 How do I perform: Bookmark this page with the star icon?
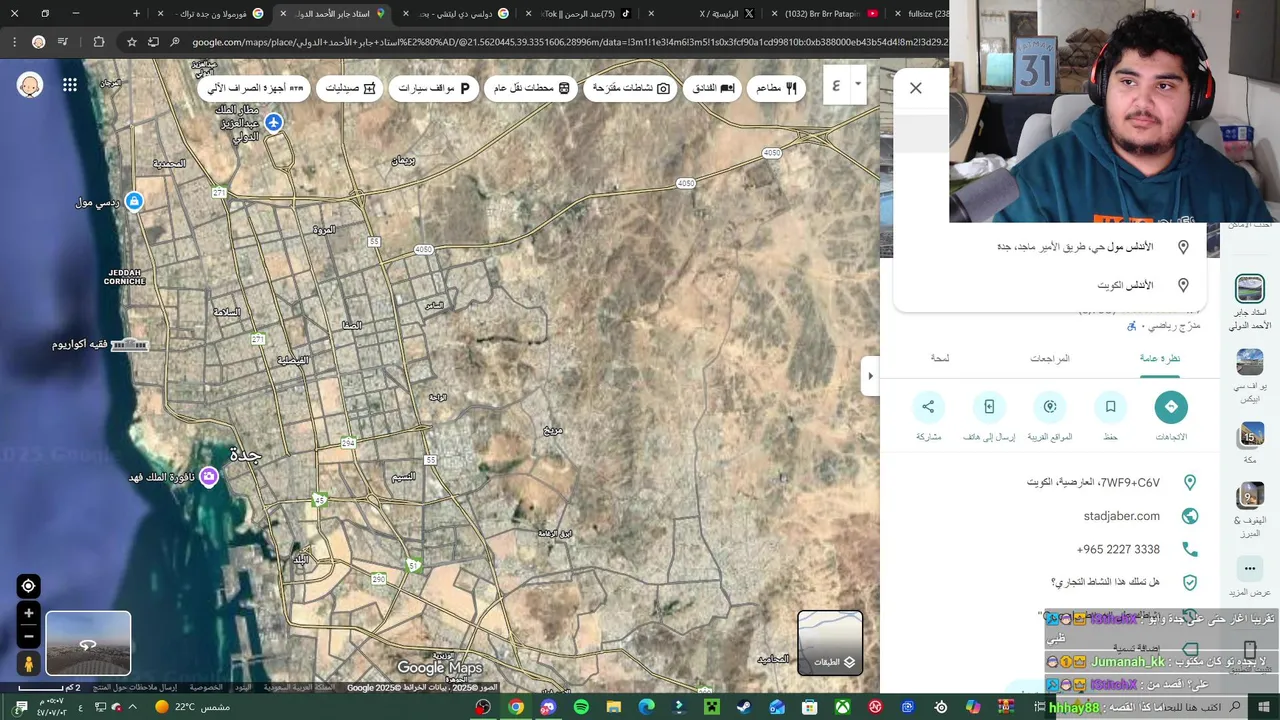point(131,42)
